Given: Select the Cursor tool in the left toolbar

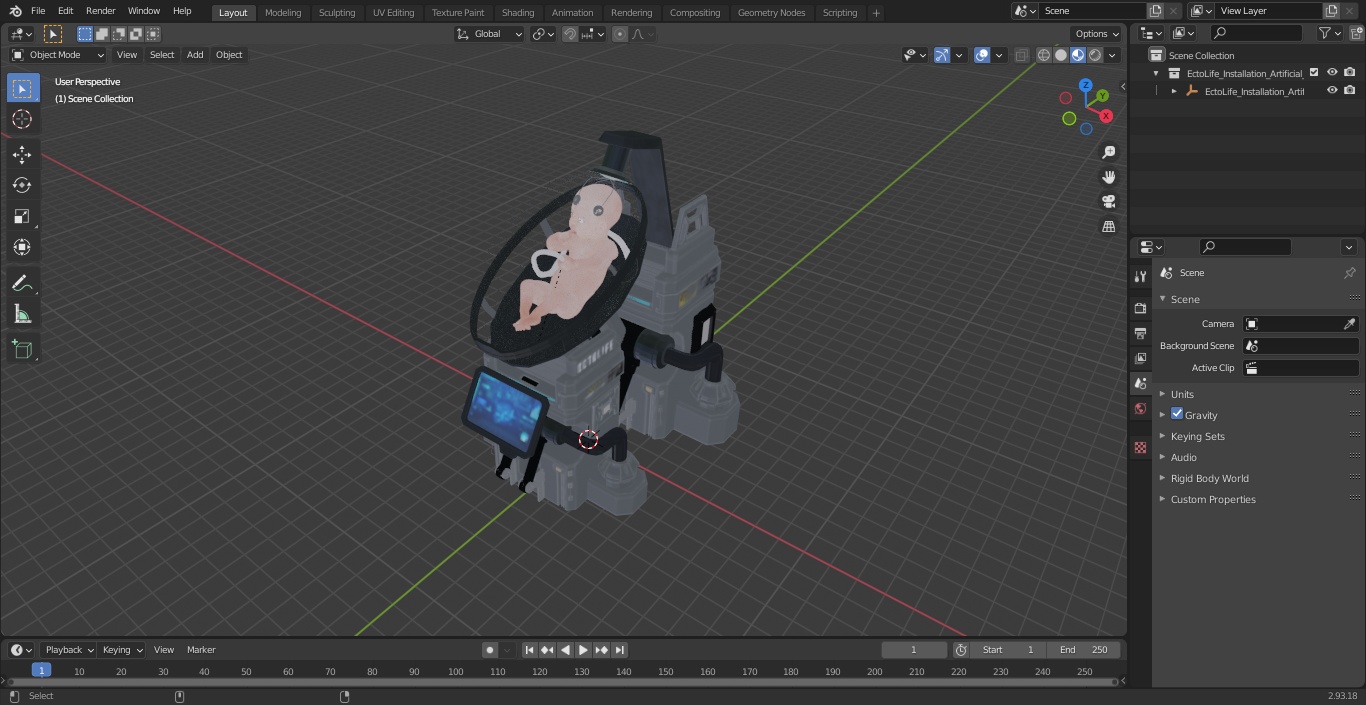Looking at the screenshot, I should [22, 119].
